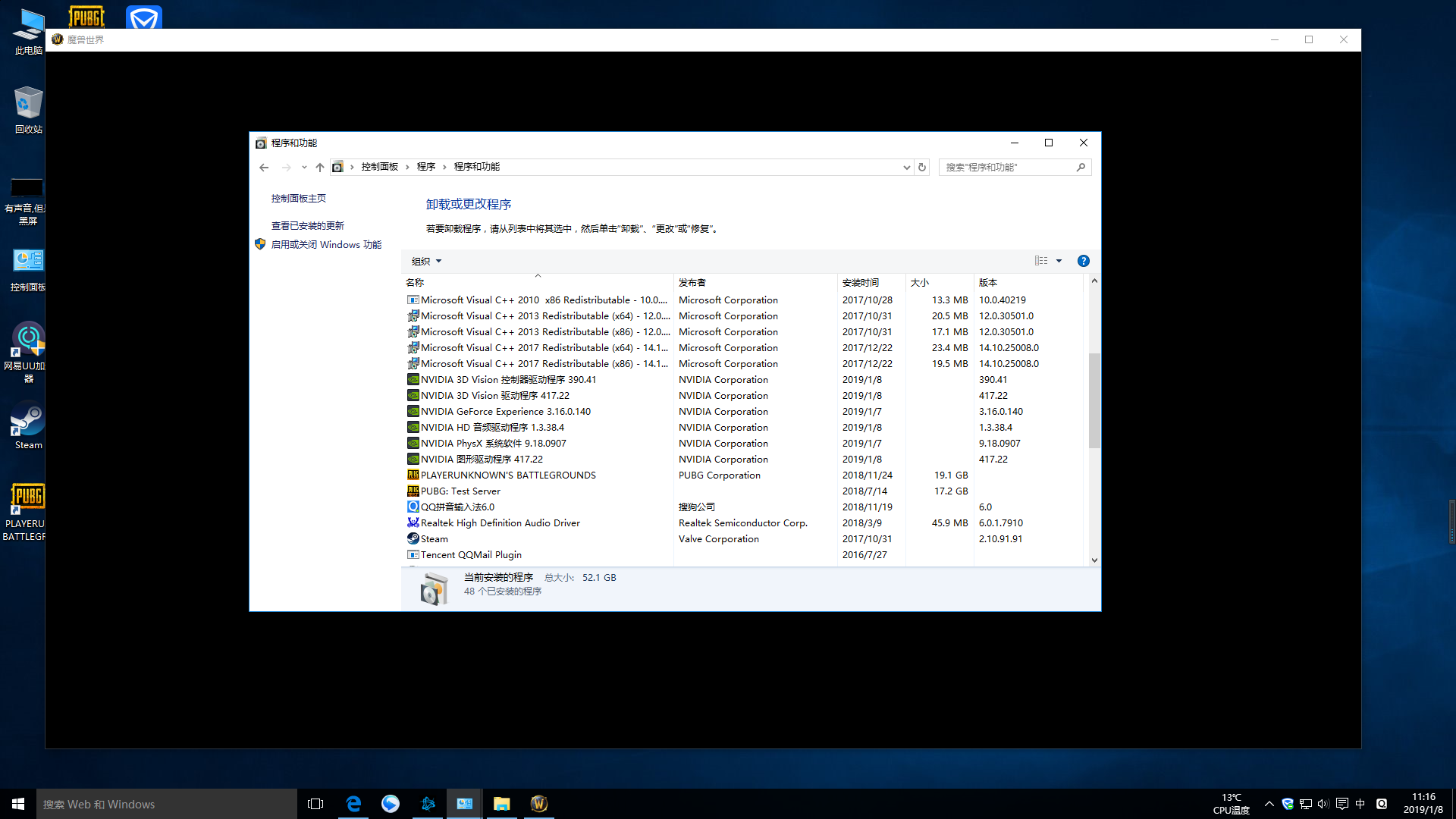This screenshot has height=819, width=1456.
Task: Click the scrollbar down arrow
Action: (x=1094, y=560)
